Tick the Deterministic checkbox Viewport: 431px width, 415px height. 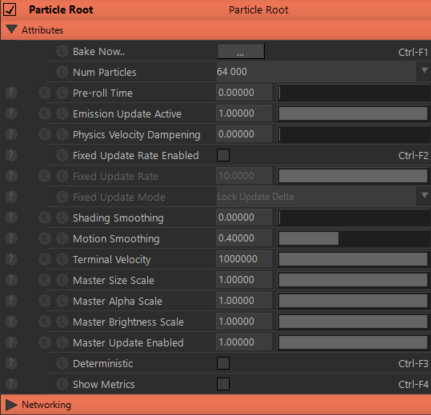223,363
